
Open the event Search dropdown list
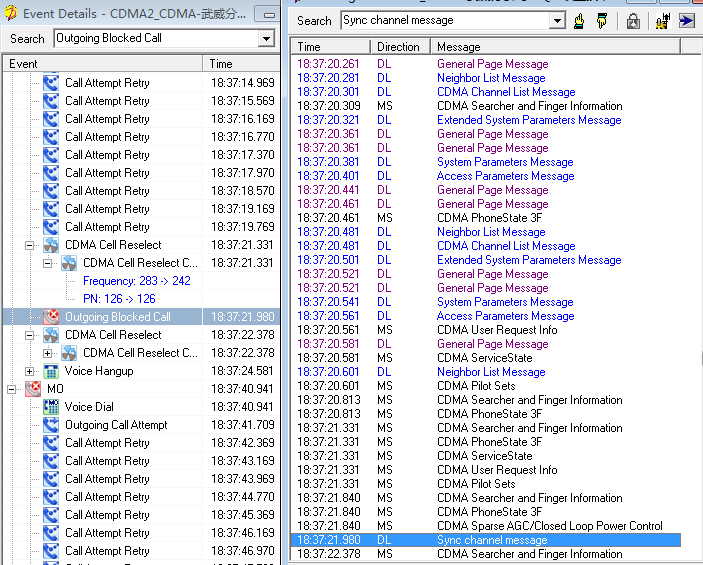tap(265, 38)
